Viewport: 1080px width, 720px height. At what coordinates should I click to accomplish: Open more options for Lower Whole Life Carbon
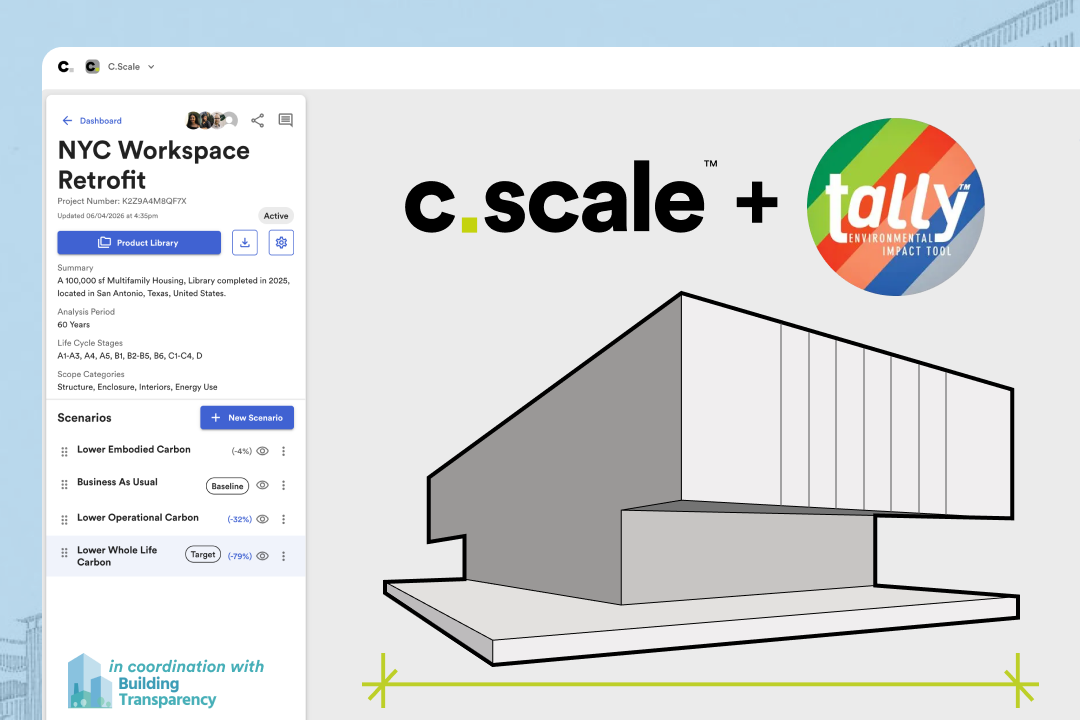pyautogui.click(x=283, y=556)
